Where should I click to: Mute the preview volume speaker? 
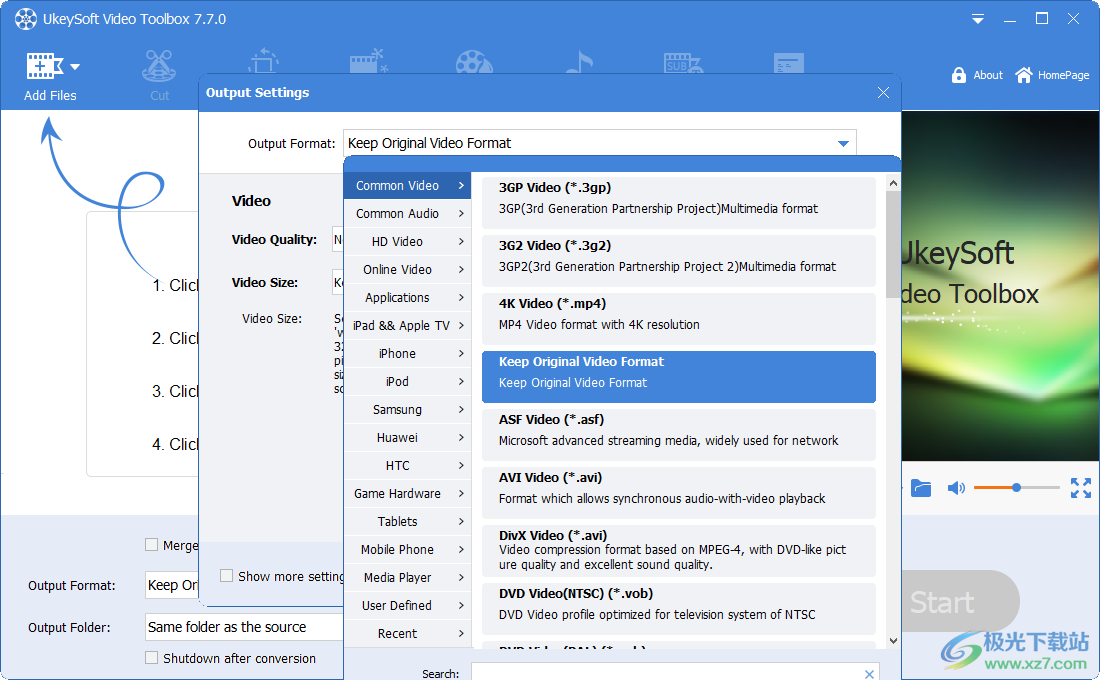point(956,488)
